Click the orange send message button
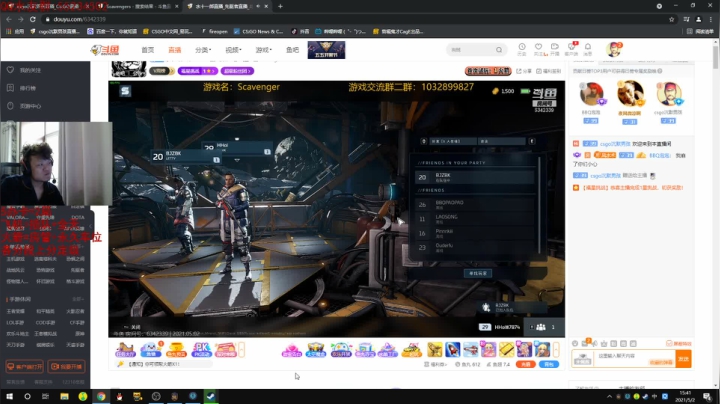This screenshot has width=720, height=404. coord(683,359)
